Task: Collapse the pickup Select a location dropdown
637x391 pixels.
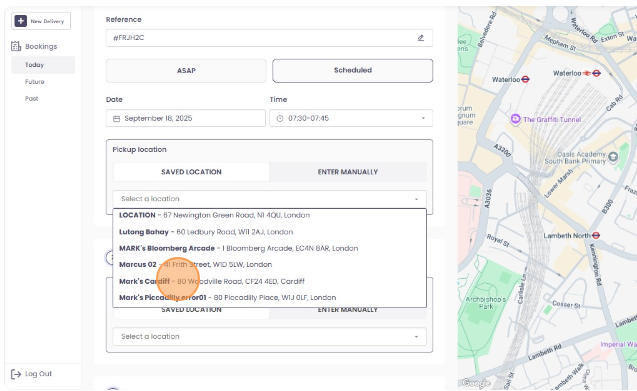Action: point(416,199)
